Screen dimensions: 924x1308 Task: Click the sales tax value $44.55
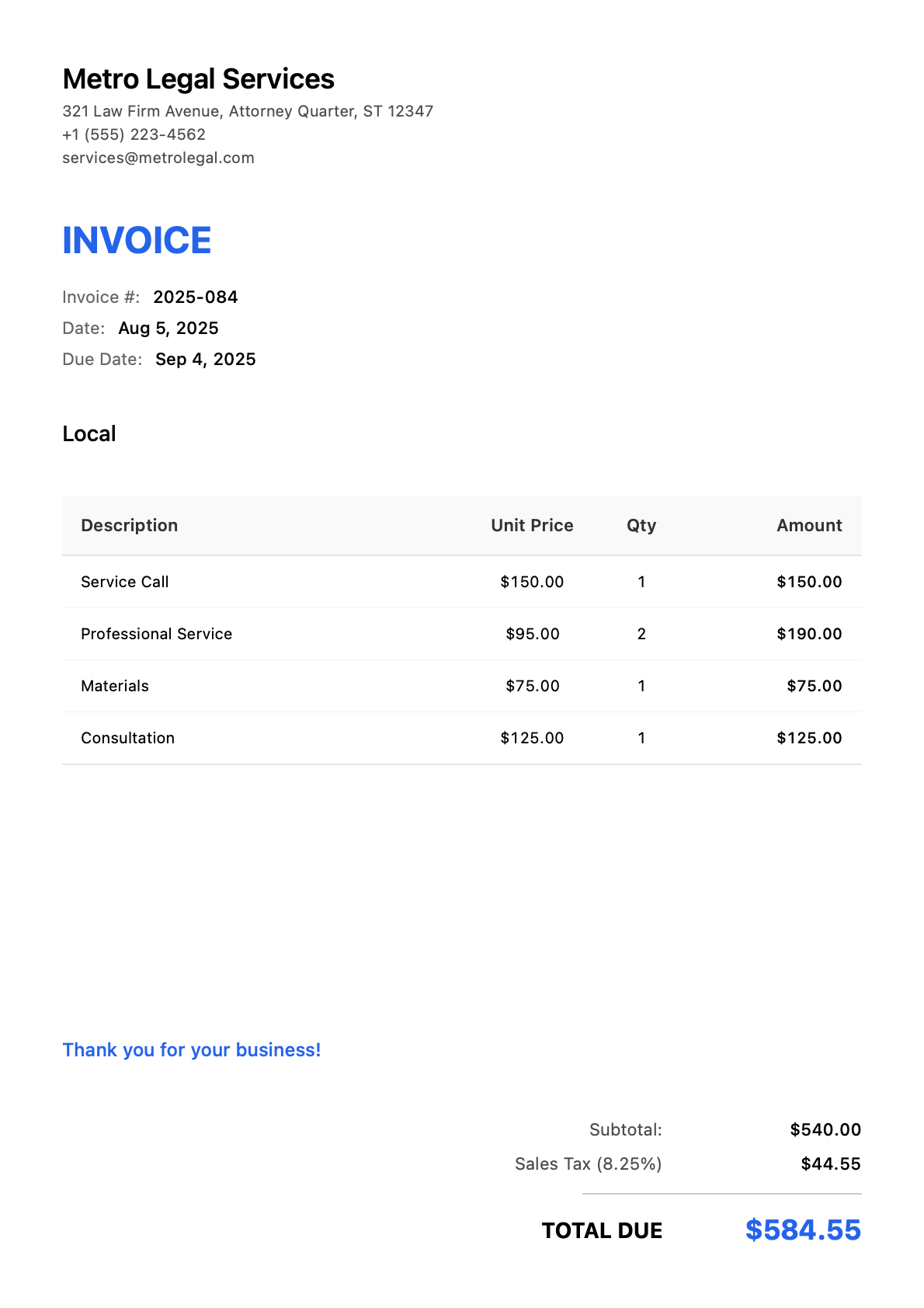(x=831, y=1164)
